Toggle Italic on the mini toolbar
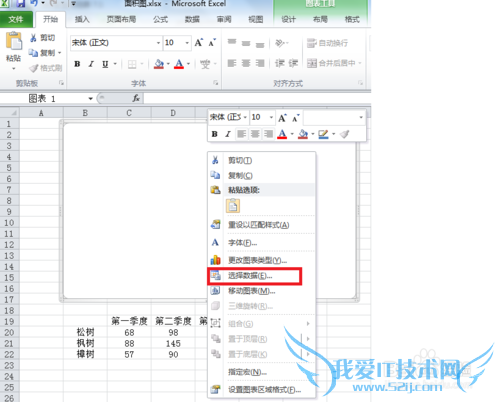Viewport: 500px width, 402px height. coord(228,134)
